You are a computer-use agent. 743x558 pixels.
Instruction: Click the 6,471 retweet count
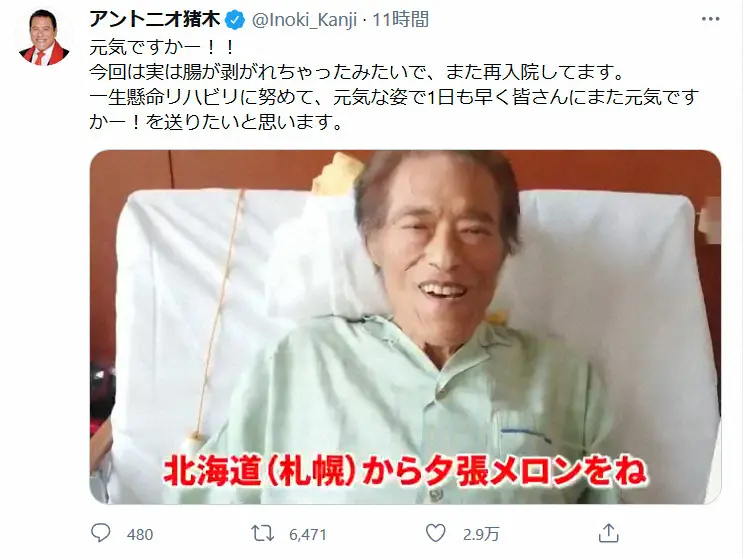pos(308,534)
